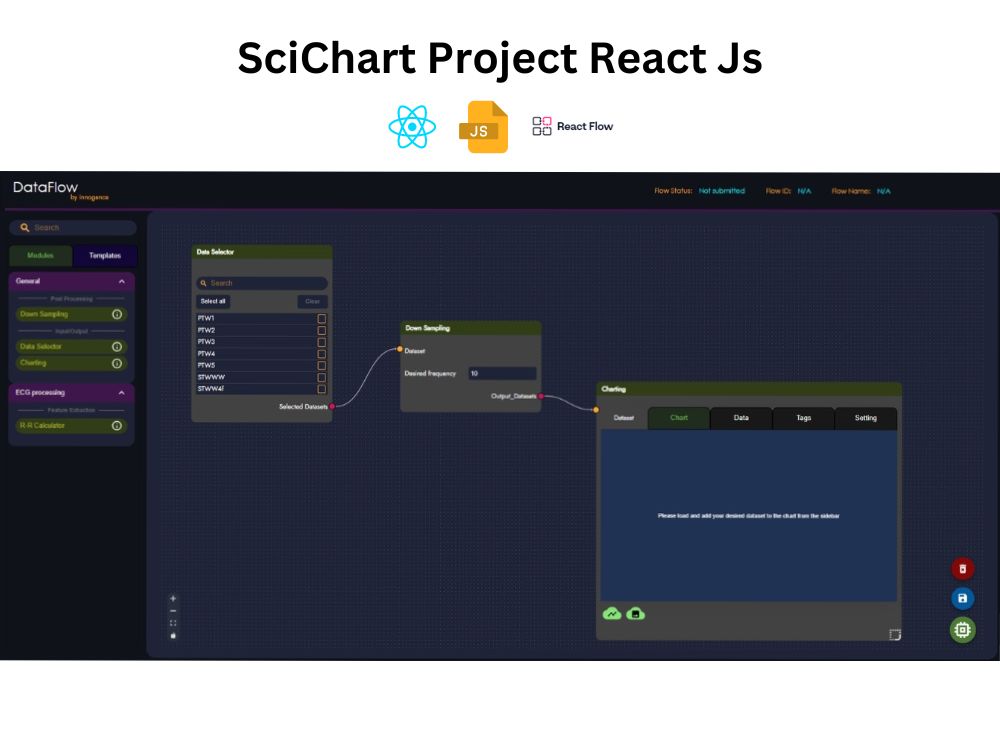Screen dimensions: 1000x750
Task: Click the PTW3 dataset row label
Action: click(207, 342)
